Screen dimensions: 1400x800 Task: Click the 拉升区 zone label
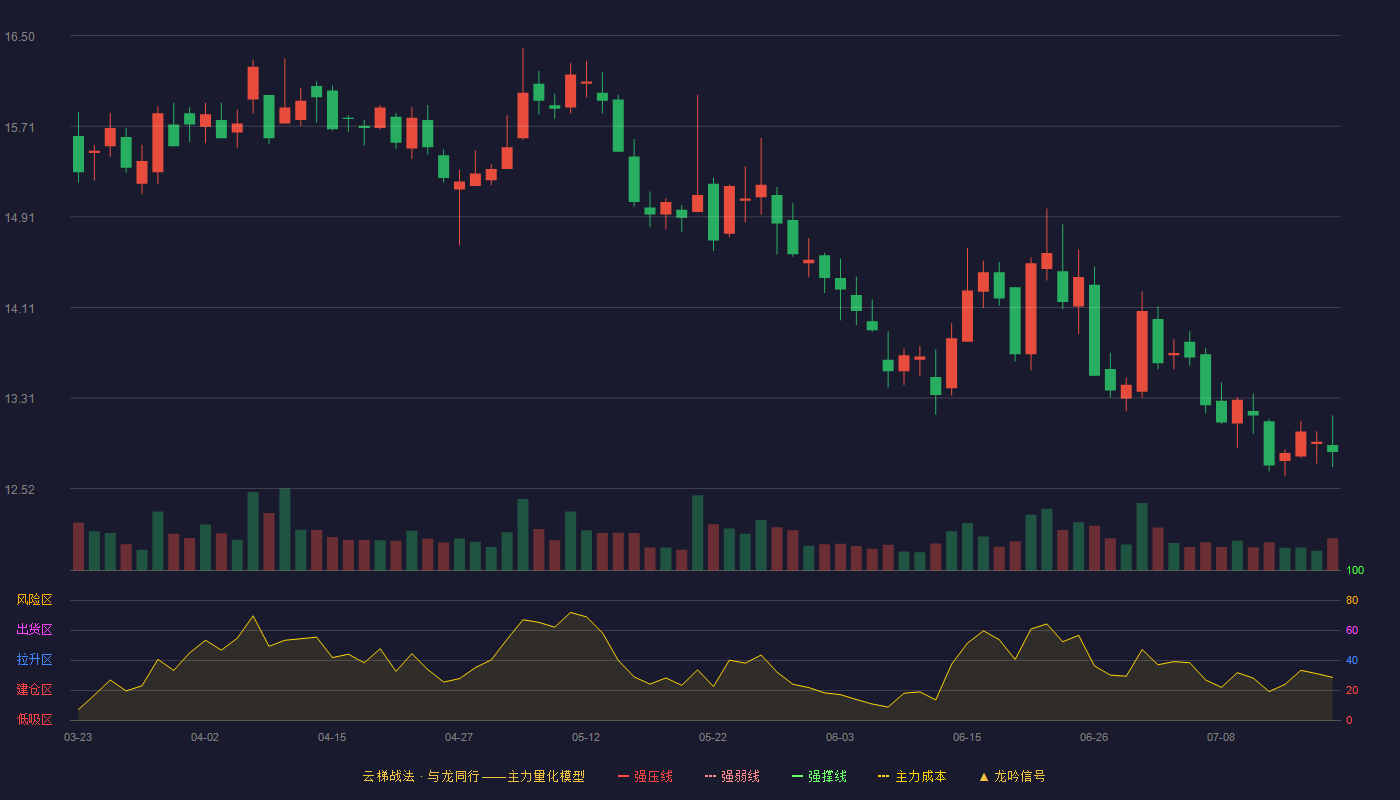click(x=34, y=660)
